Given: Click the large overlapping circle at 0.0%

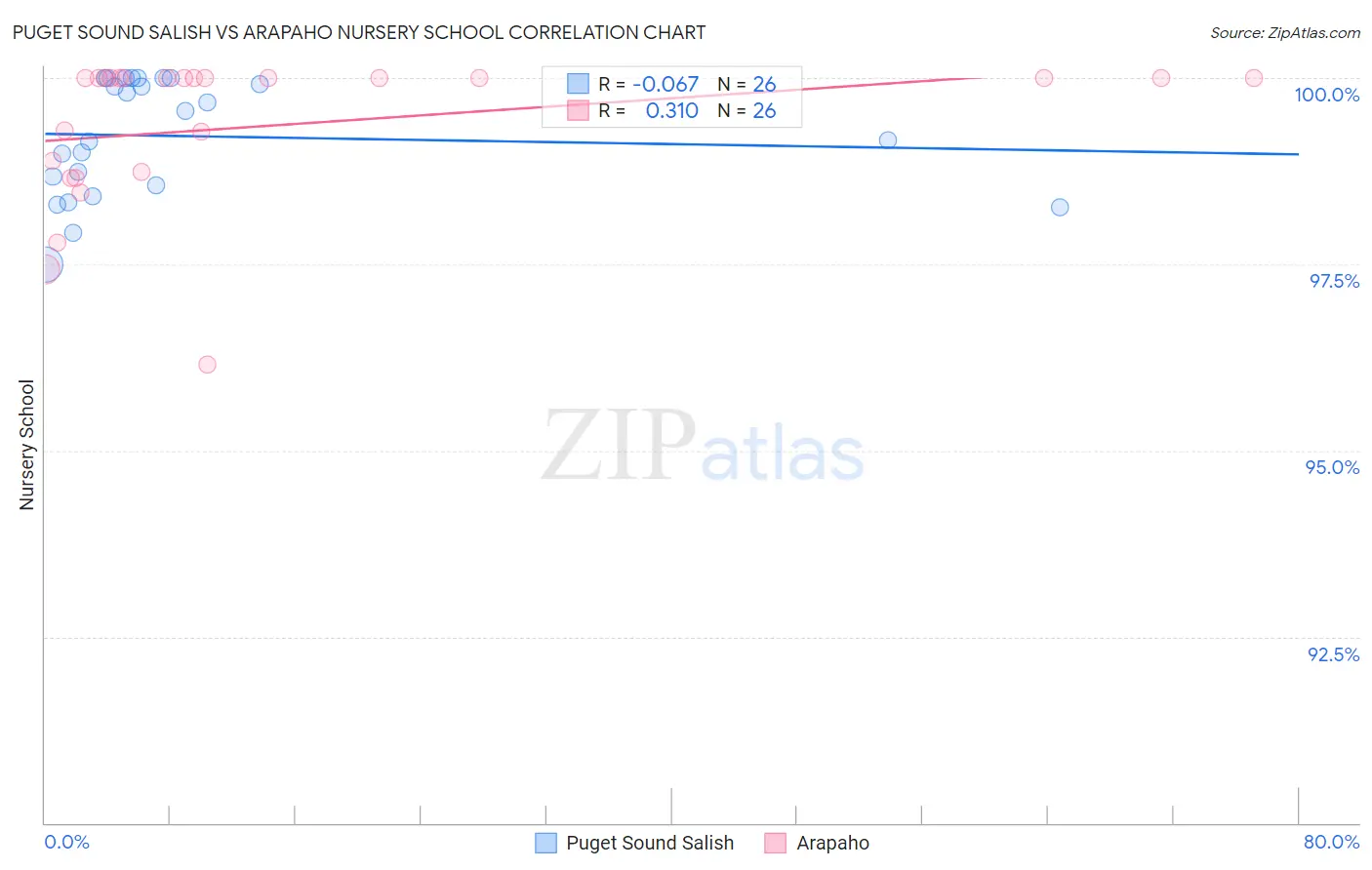Looking at the screenshot, I should 46,265.
